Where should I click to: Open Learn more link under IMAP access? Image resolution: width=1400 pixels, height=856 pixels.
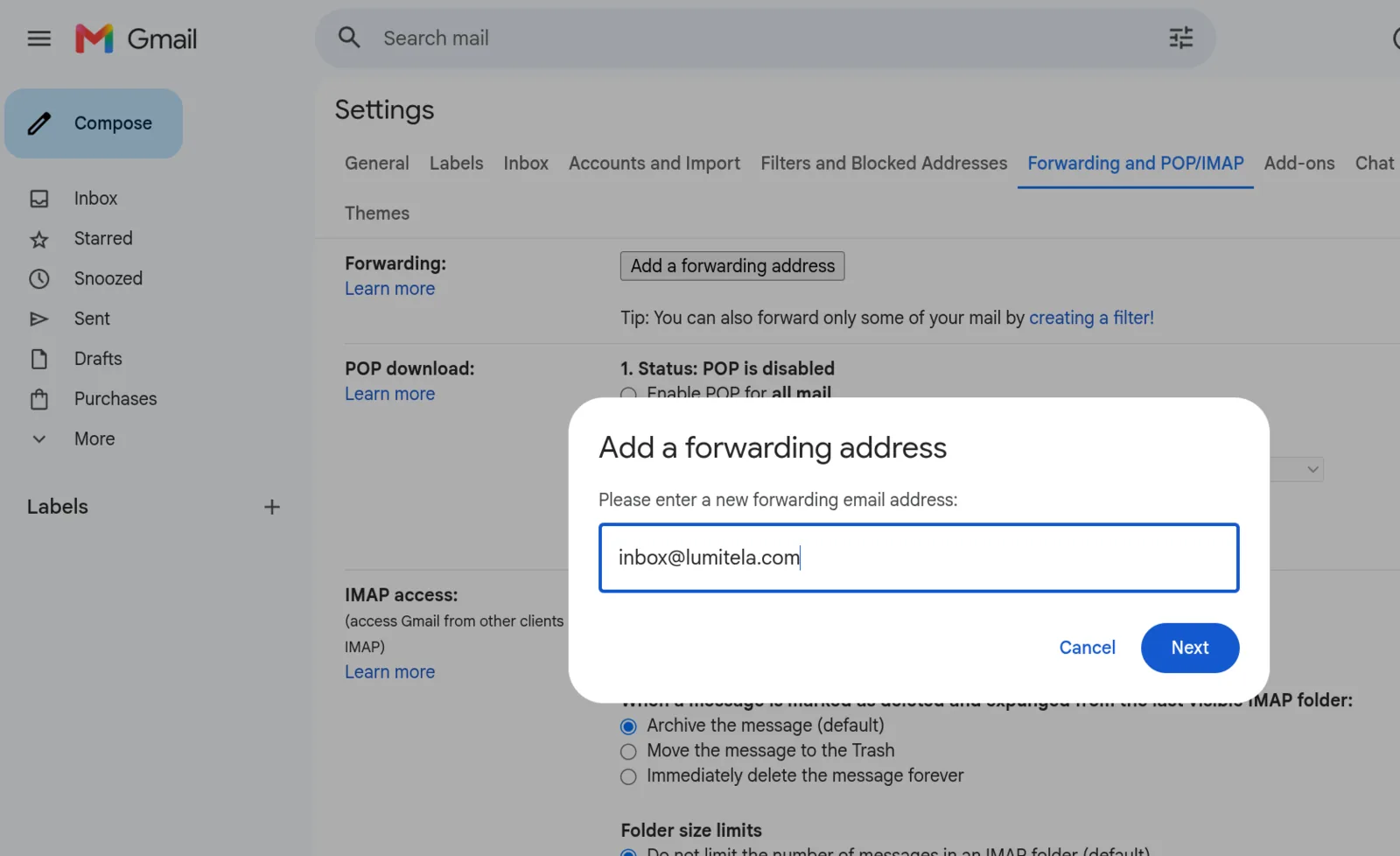389,672
